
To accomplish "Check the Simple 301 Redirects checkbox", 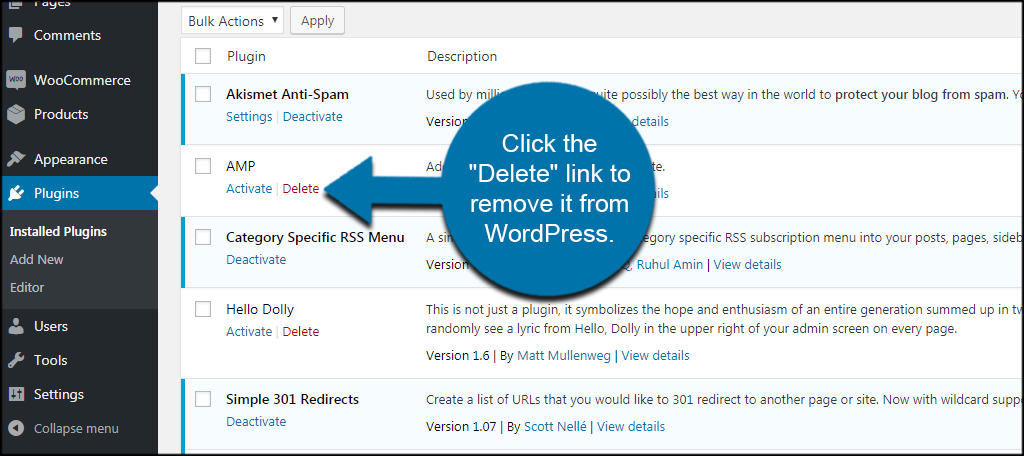I will click(203, 399).
